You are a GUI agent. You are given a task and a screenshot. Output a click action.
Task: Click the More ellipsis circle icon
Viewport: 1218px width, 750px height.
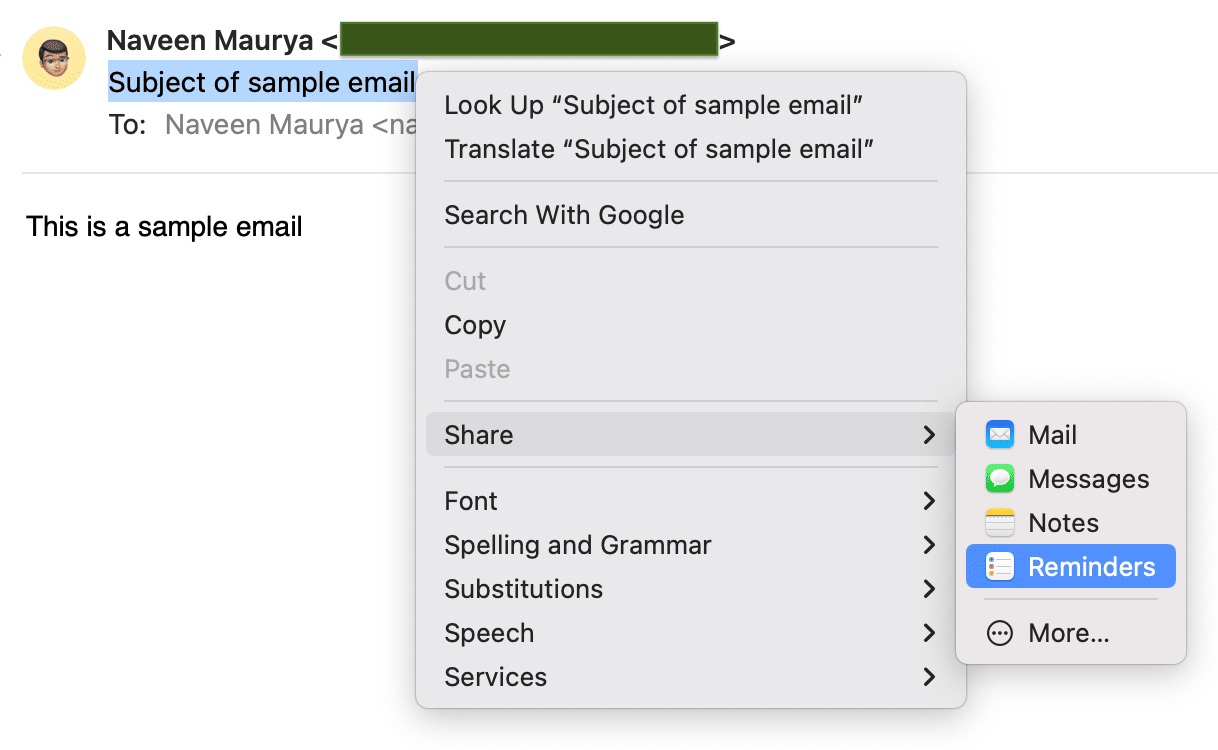(x=1000, y=633)
